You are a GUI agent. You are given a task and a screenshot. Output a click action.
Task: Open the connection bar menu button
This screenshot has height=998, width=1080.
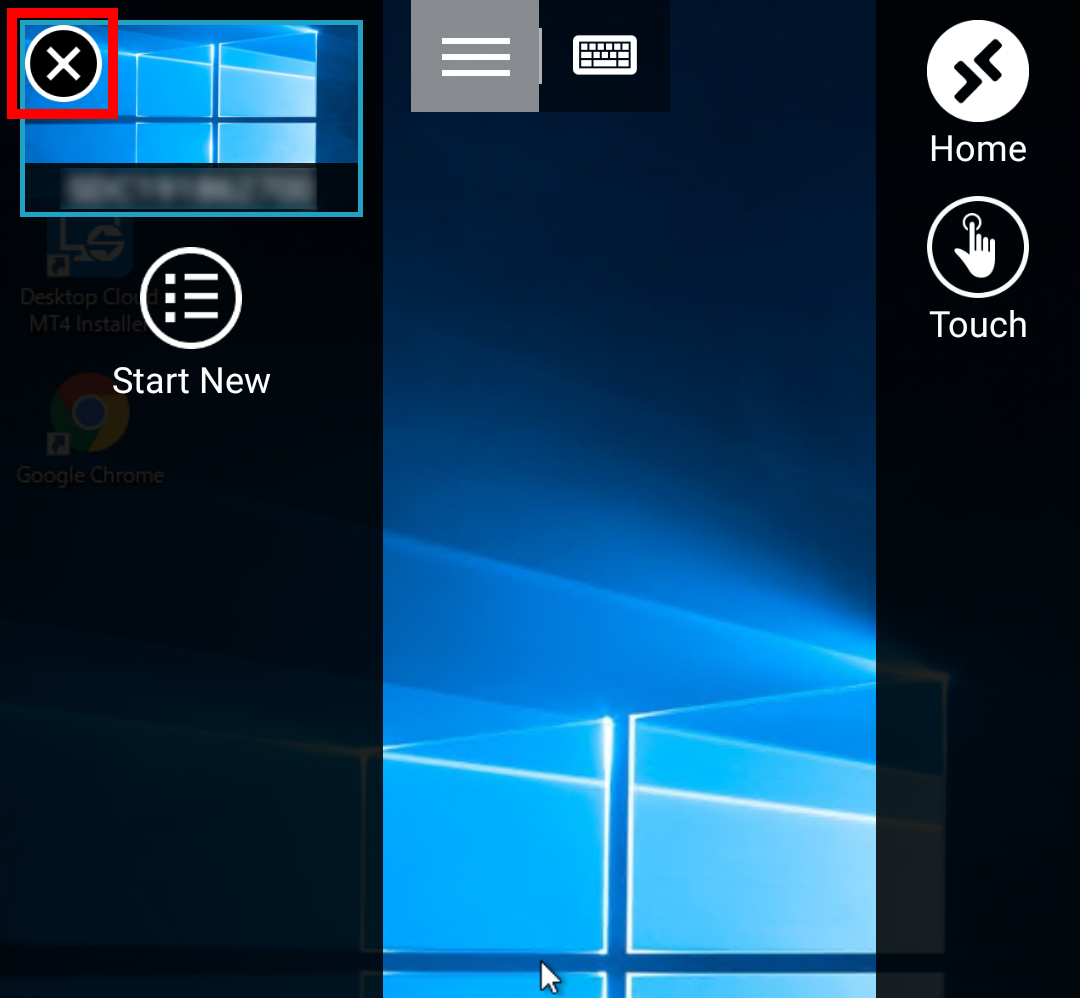[475, 56]
